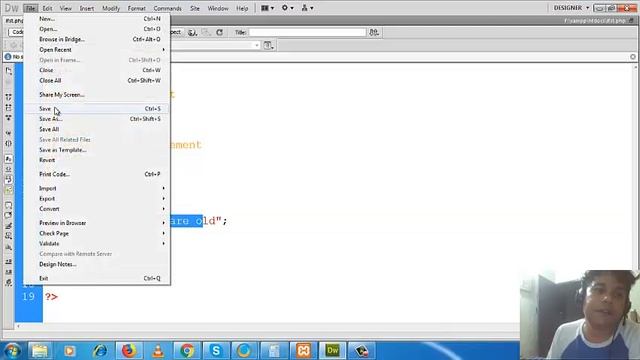Open the Edit menu

pos(47,8)
